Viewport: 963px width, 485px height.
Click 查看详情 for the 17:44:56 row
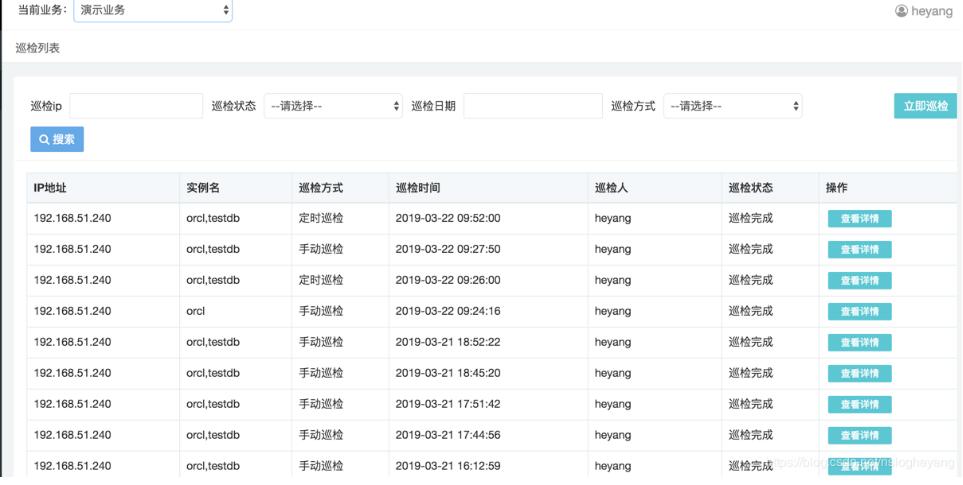[x=859, y=436]
